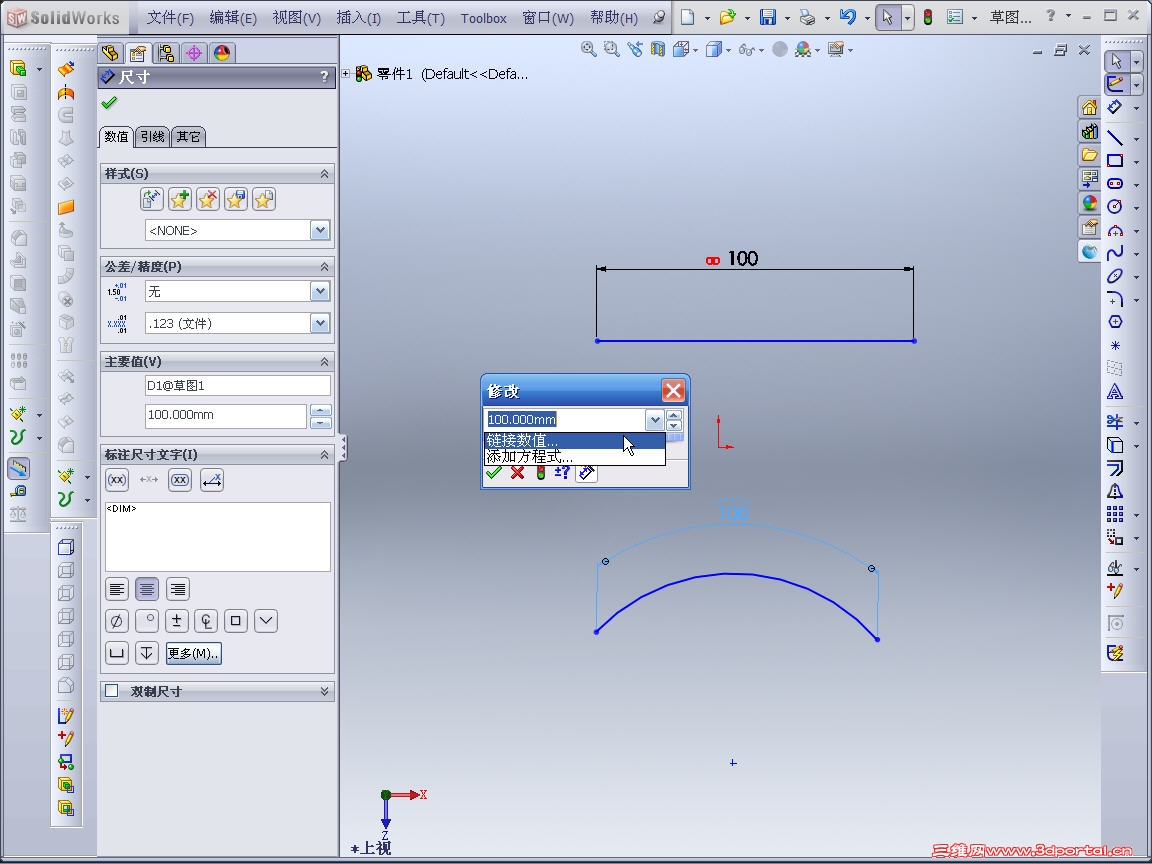Click the Undo toolbar icon
The height and width of the screenshot is (864, 1152).
[848, 17]
